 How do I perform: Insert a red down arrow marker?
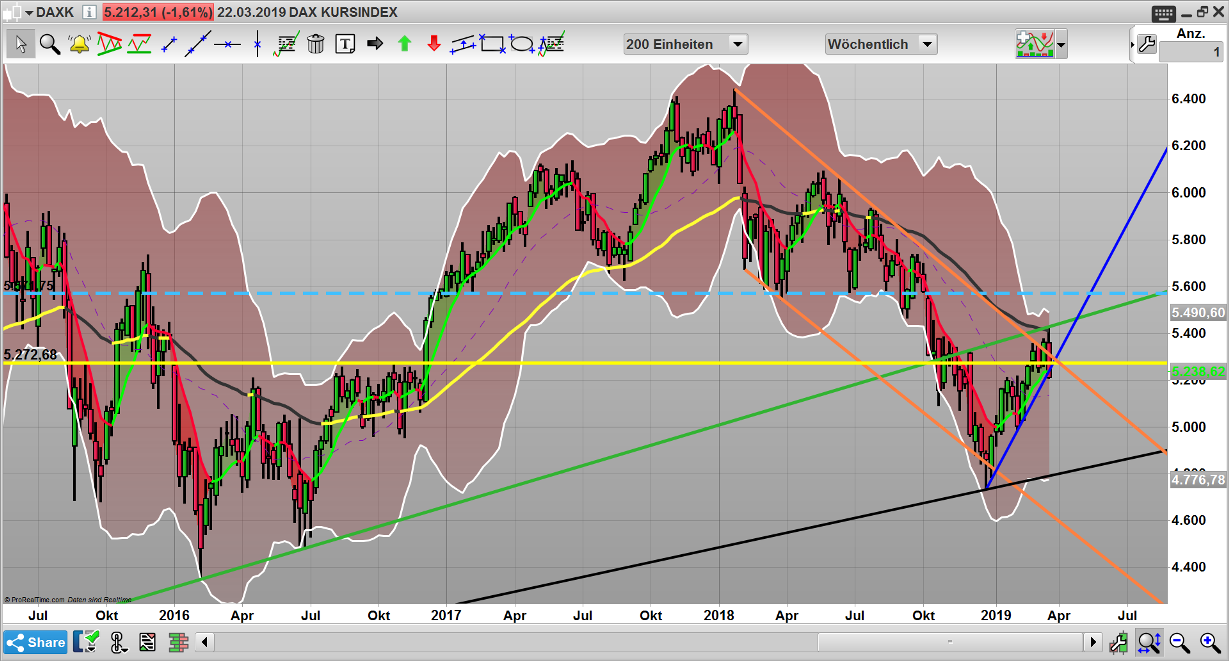[x=434, y=44]
